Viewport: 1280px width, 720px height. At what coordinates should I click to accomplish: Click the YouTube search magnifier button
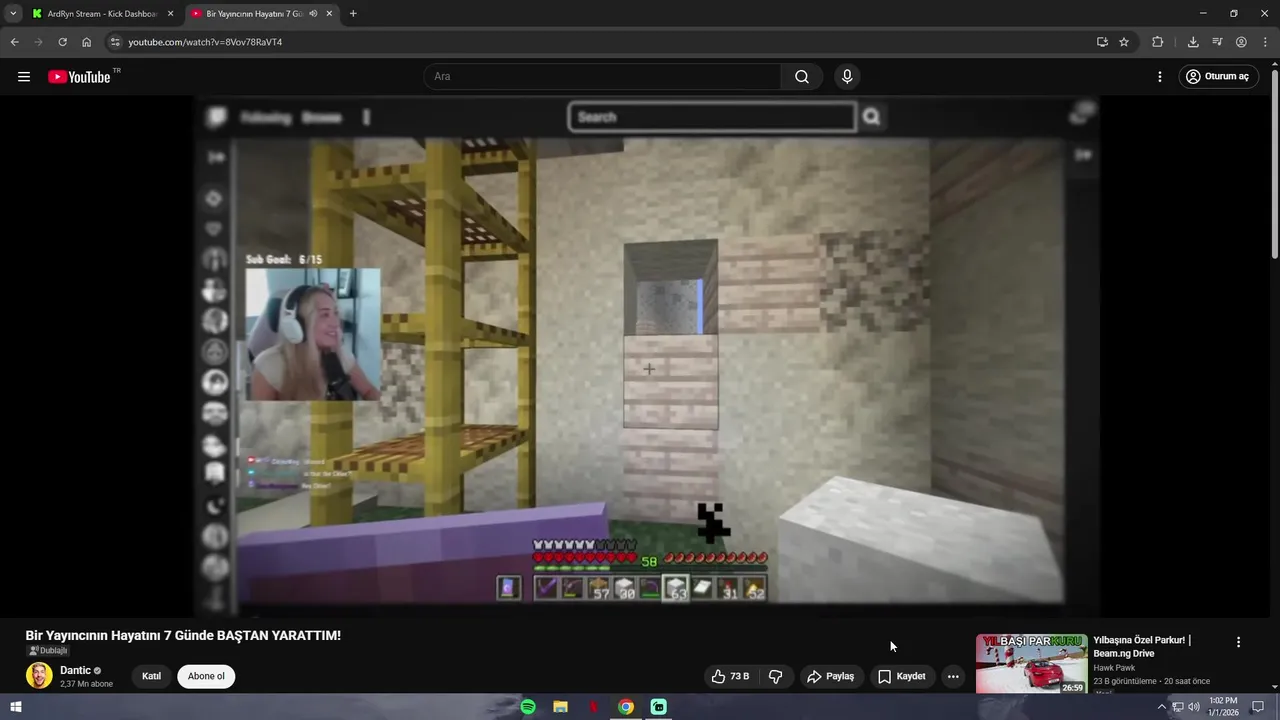coord(802,77)
